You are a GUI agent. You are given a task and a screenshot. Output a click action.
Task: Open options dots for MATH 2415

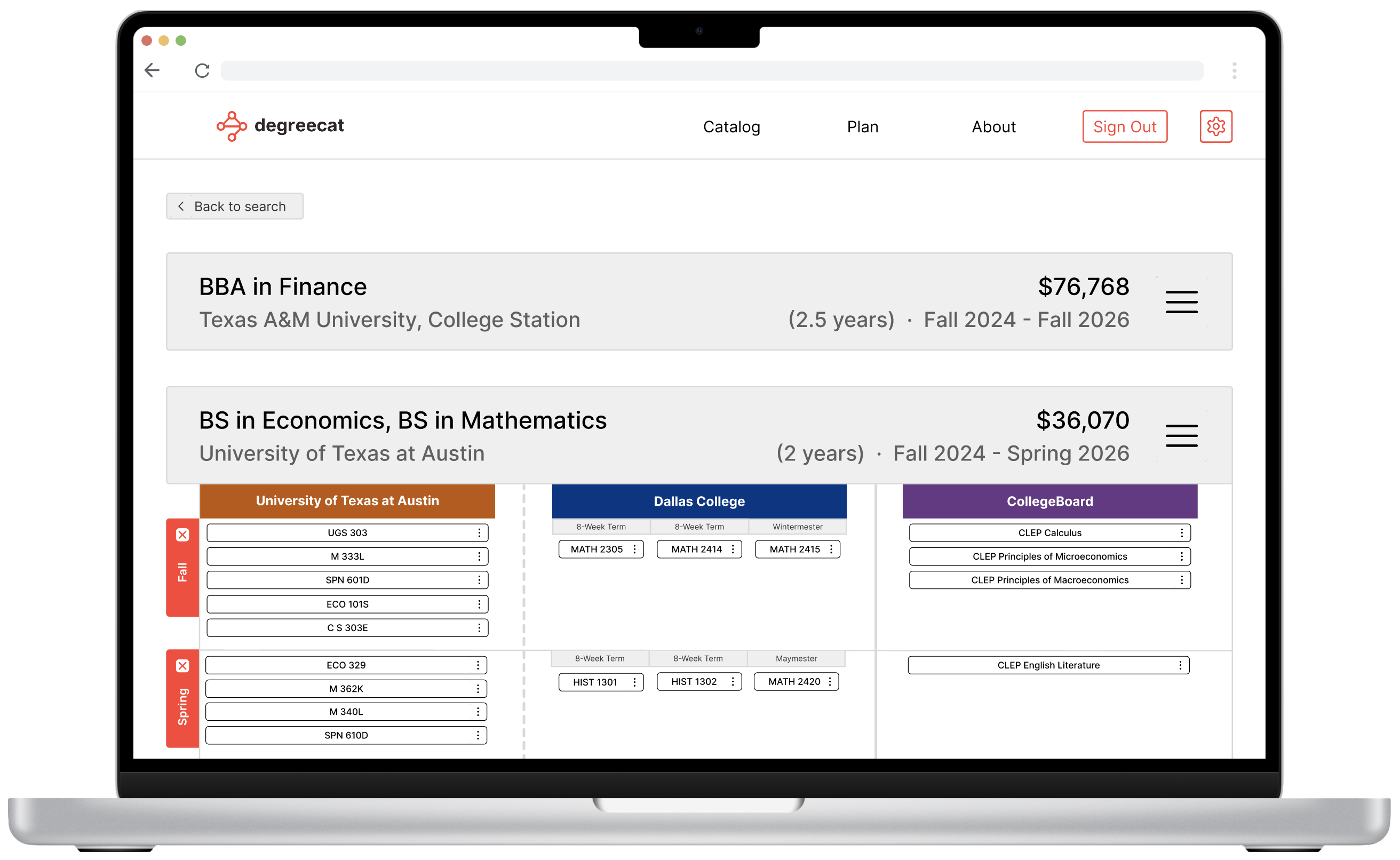point(831,549)
